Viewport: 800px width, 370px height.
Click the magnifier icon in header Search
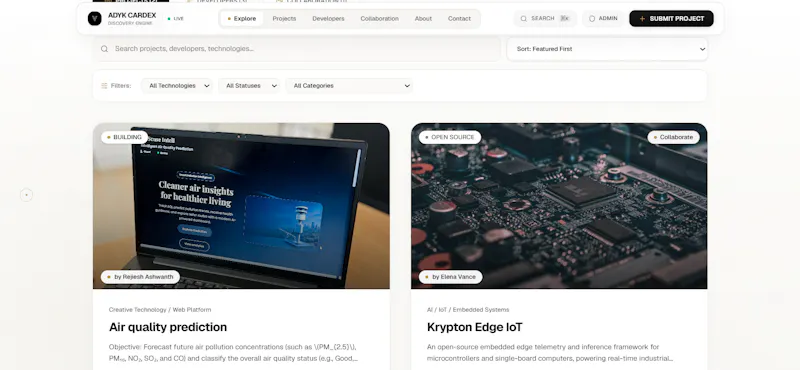tap(523, 18)
